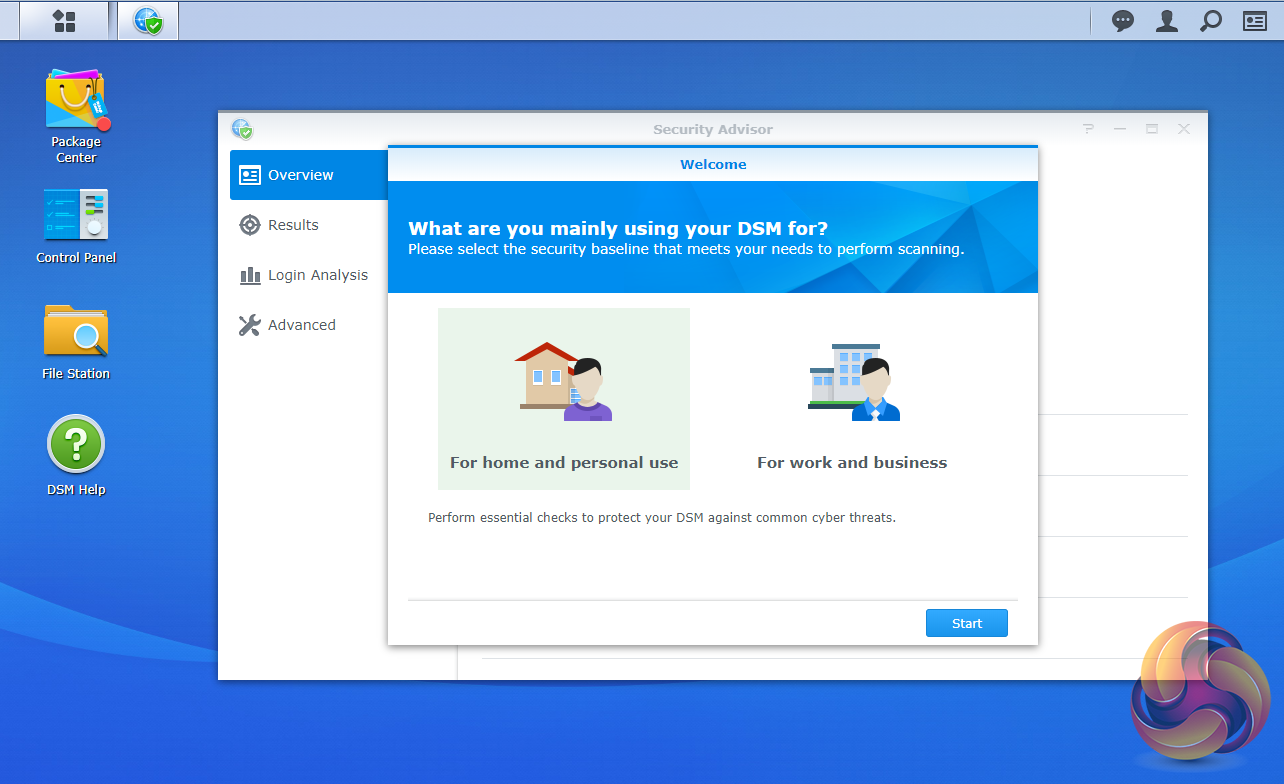Open the DSM Main Menu grid icon

click(64, 21)
